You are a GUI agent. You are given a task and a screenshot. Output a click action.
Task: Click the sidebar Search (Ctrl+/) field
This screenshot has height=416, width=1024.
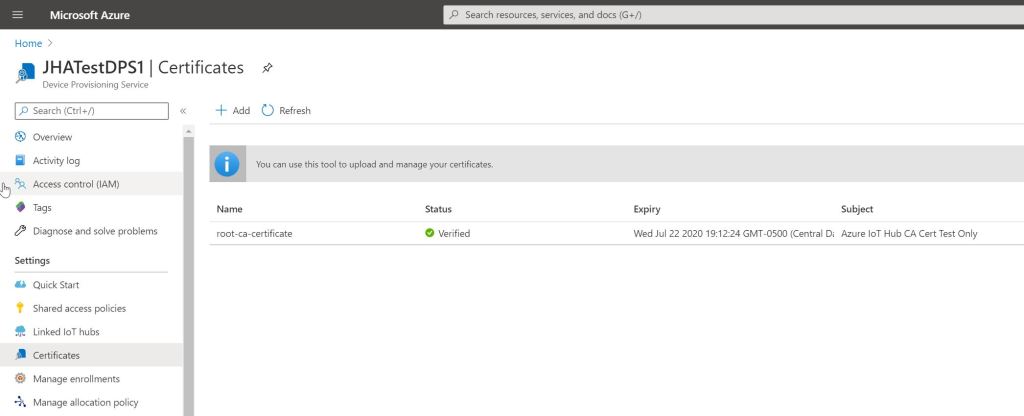tap(91, 111)
